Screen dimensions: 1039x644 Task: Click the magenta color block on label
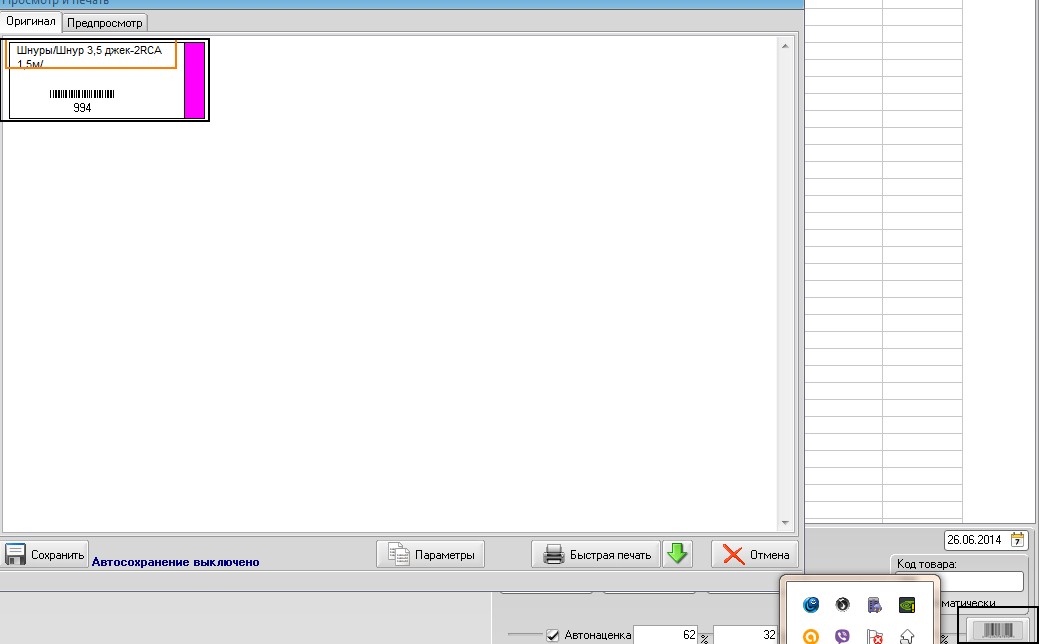(195, 81)
